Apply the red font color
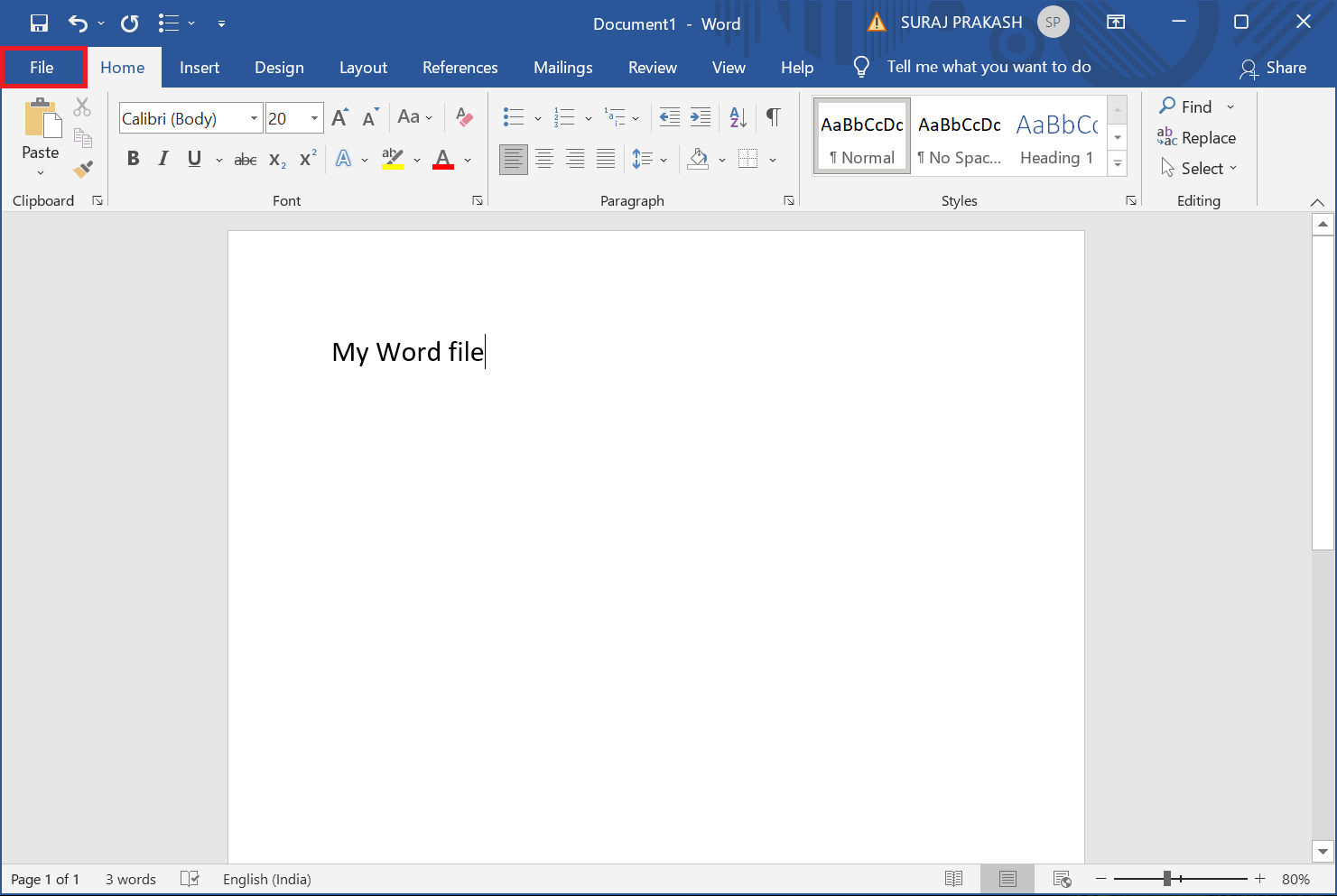1337x896 pixels. [x=443, y=160]
